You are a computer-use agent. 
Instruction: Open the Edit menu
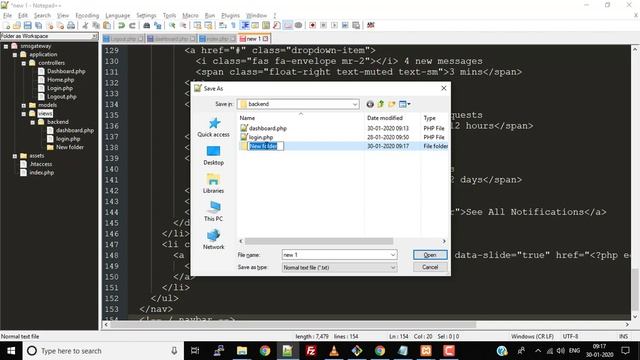pyautogui.click(x=23, y=16)
